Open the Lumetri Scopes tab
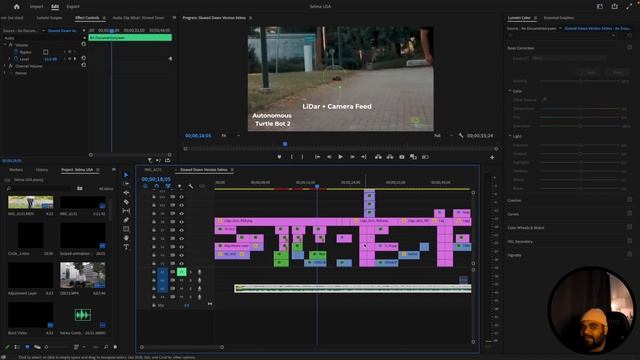This screenshot has height=360, width=640. [49, 18]
